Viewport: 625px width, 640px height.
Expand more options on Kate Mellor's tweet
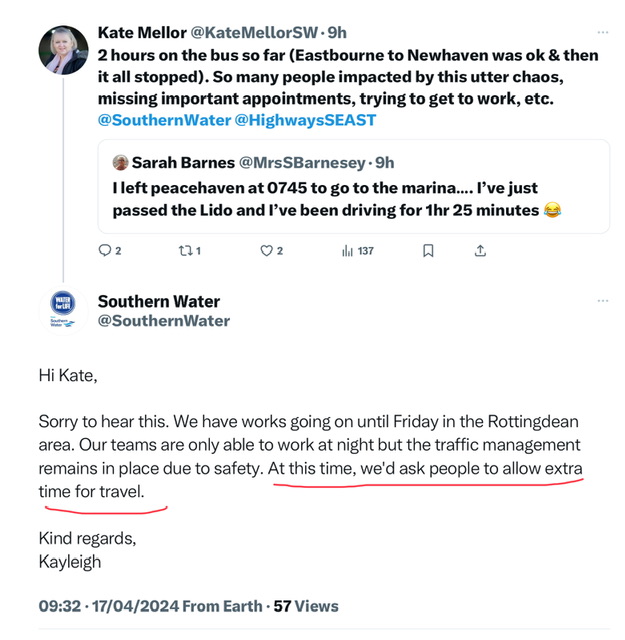point(603,32)
